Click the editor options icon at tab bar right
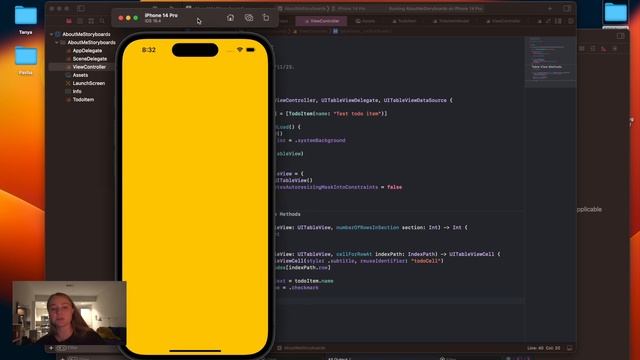Screen dimensions: 640x360 point(558,21)
